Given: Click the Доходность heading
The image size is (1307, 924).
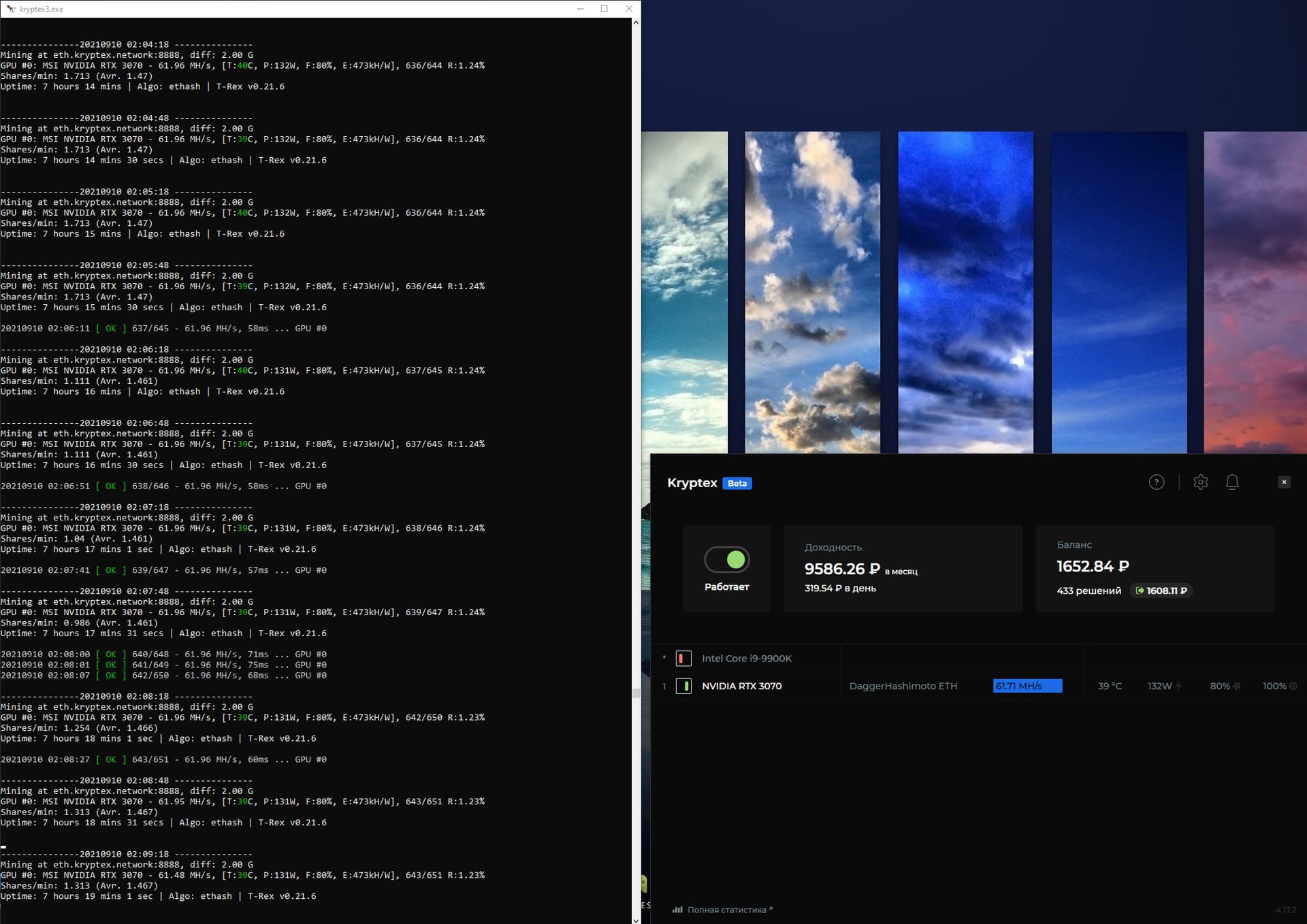Looking at the screenshot, I should pos(833,547).
